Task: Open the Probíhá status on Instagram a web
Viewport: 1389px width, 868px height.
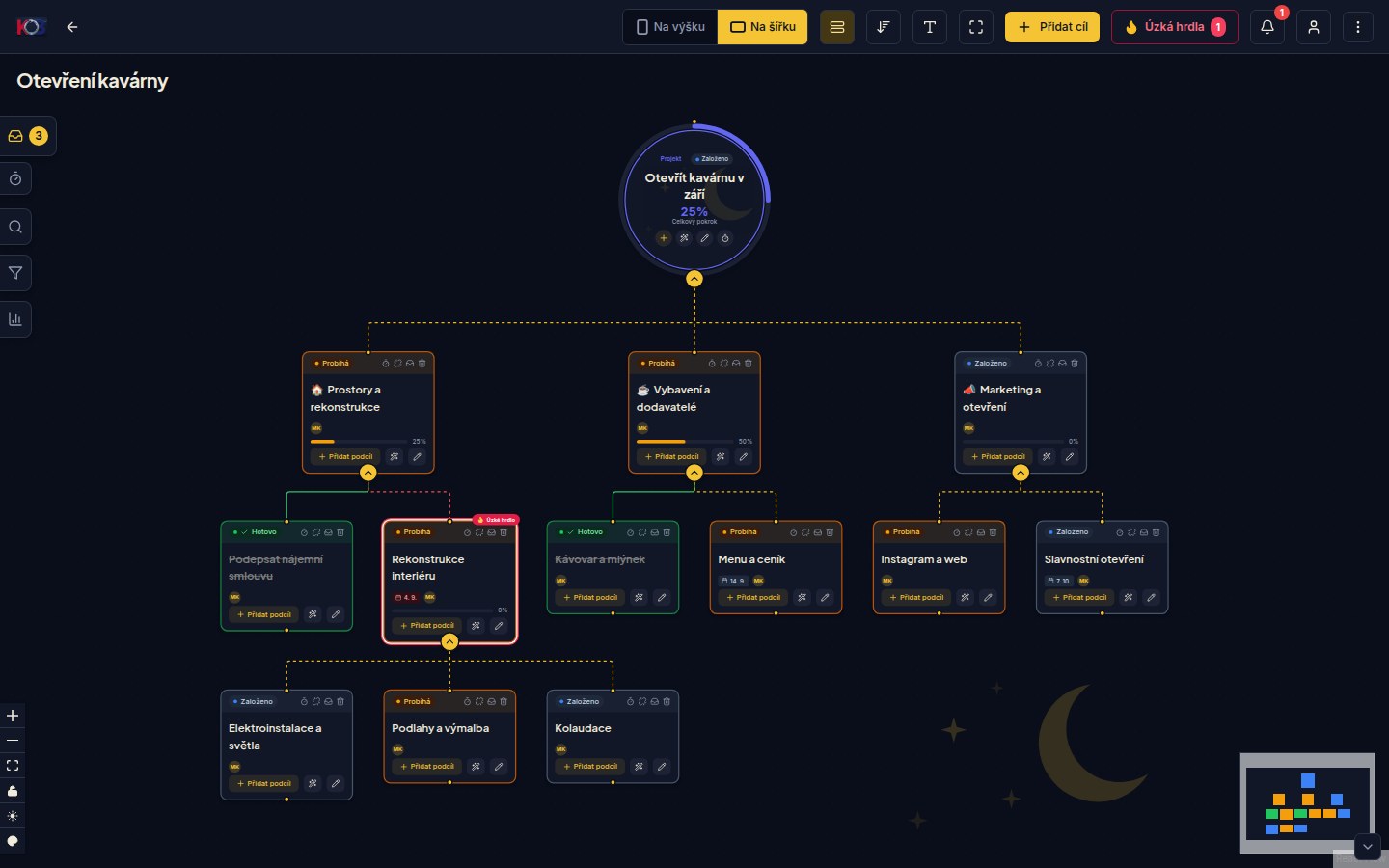Action: [903, 532]
